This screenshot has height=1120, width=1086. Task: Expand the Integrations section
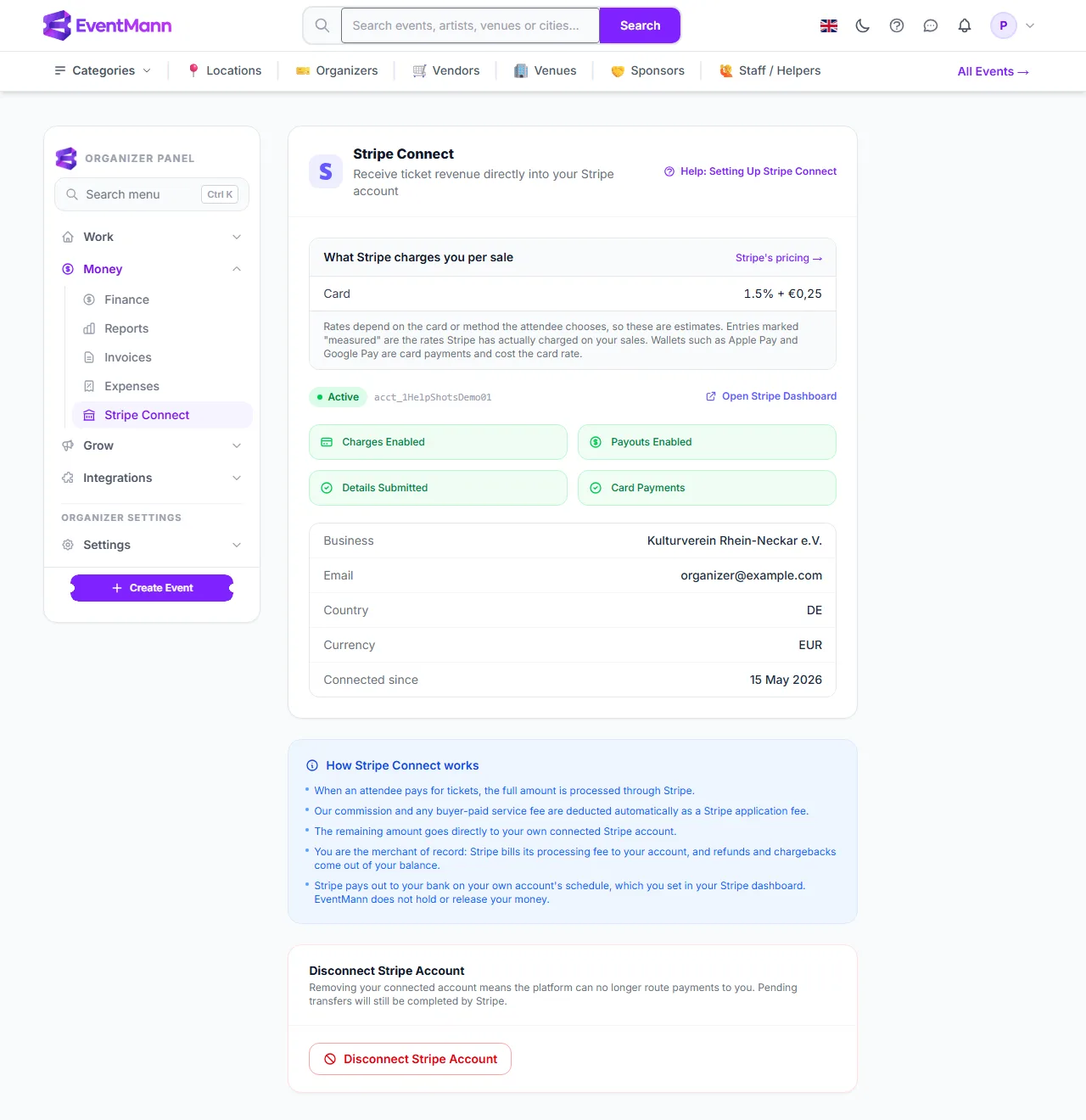tap(152, 478)
